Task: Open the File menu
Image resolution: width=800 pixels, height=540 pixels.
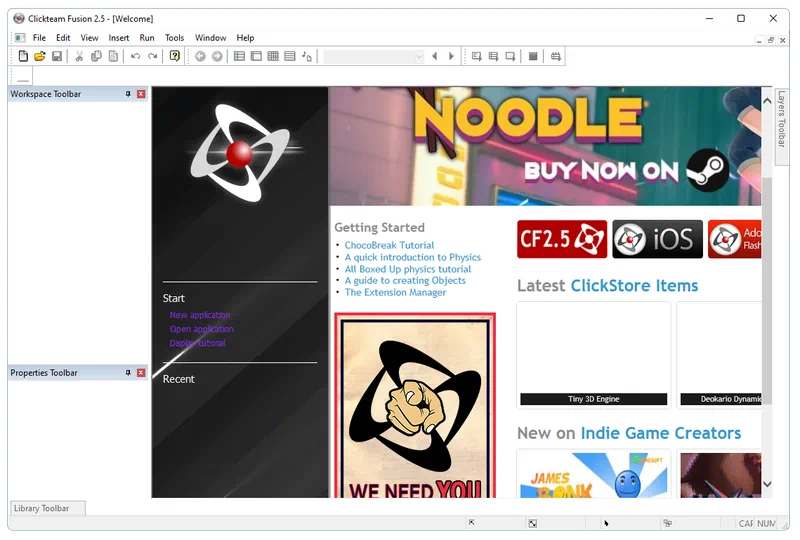Action: [x=39, y=38]
